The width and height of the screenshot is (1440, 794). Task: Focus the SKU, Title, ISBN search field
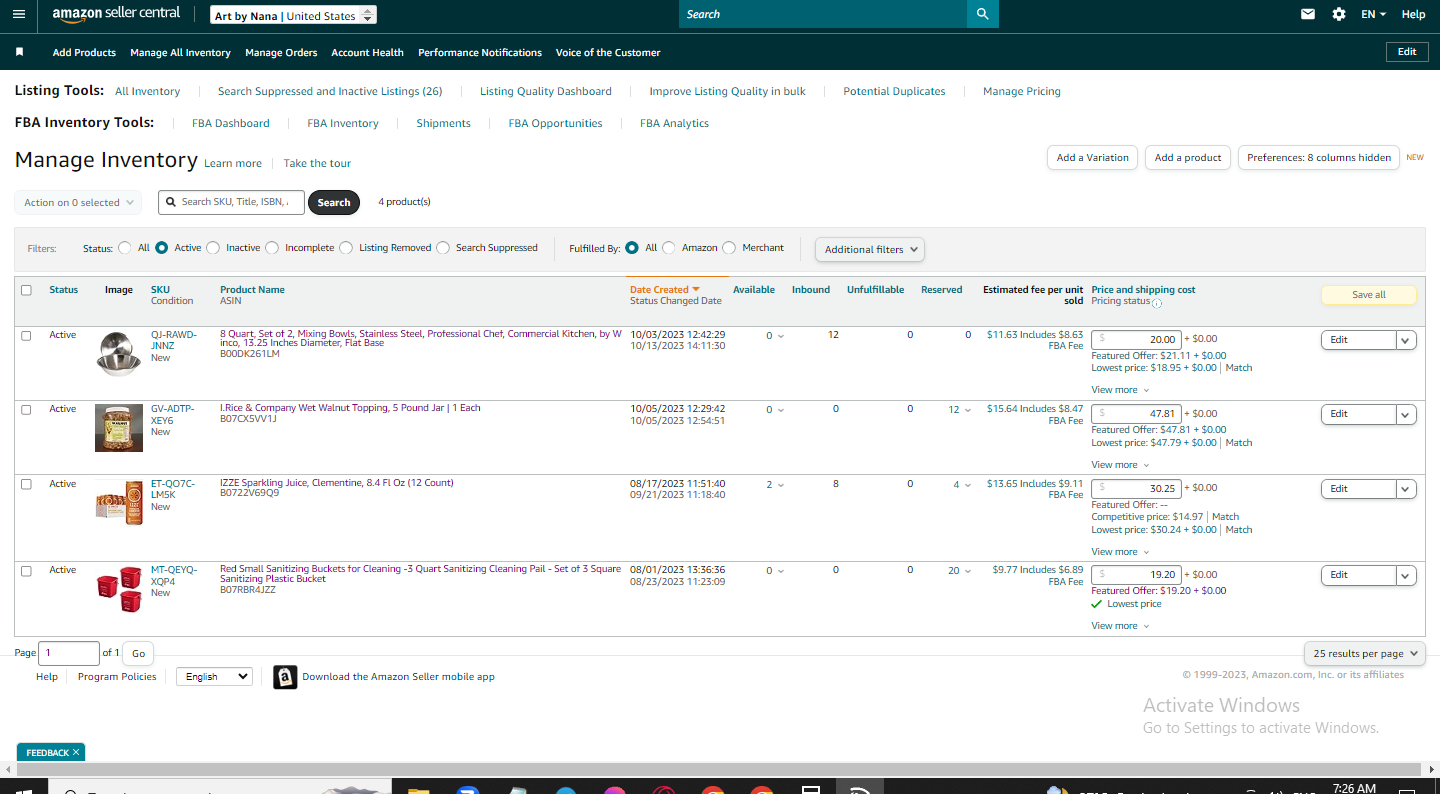(x=231, y=202)
